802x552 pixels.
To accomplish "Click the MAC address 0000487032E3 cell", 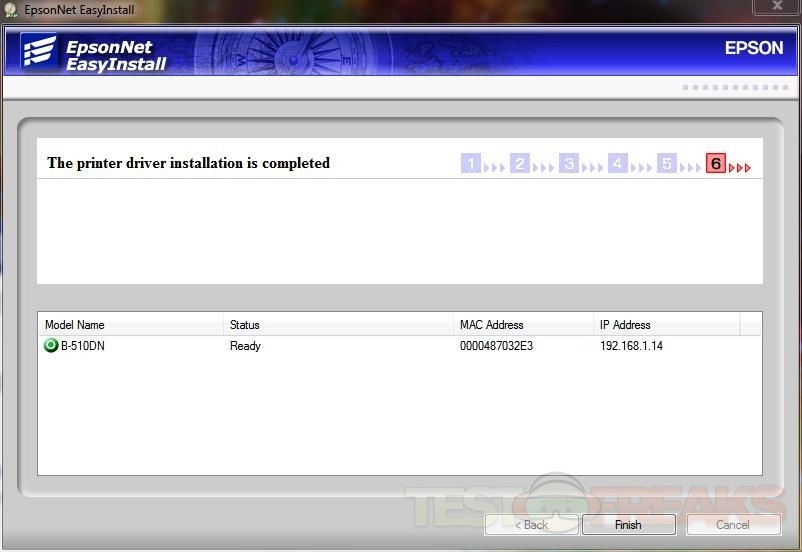I will tap(496, 346).
